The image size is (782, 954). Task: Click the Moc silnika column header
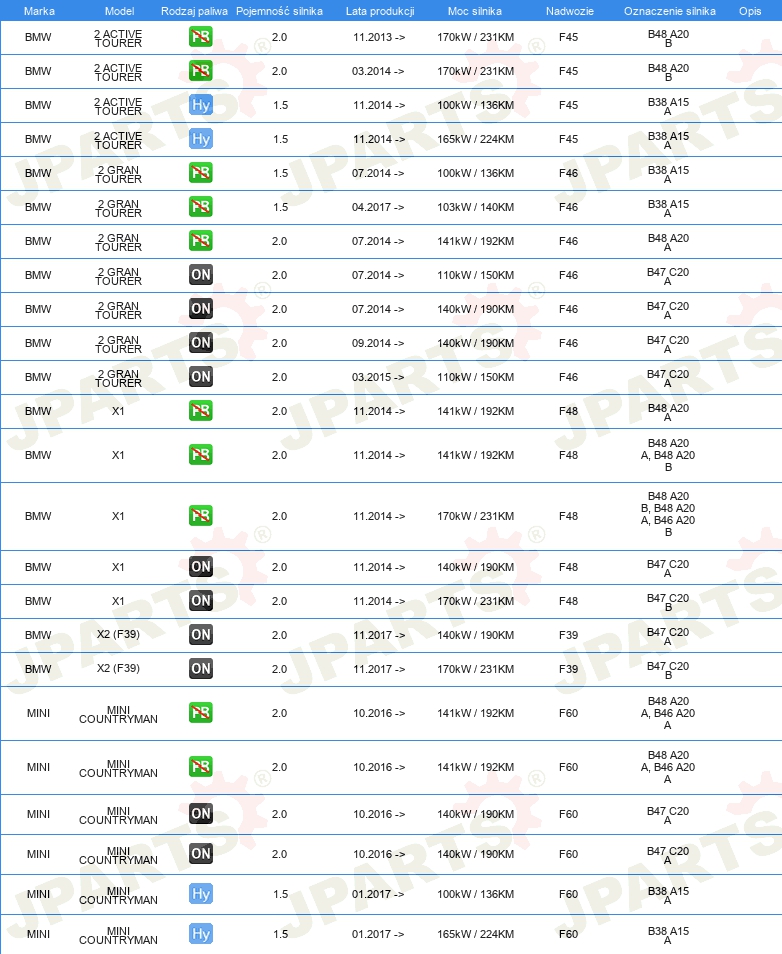(475, 11)
